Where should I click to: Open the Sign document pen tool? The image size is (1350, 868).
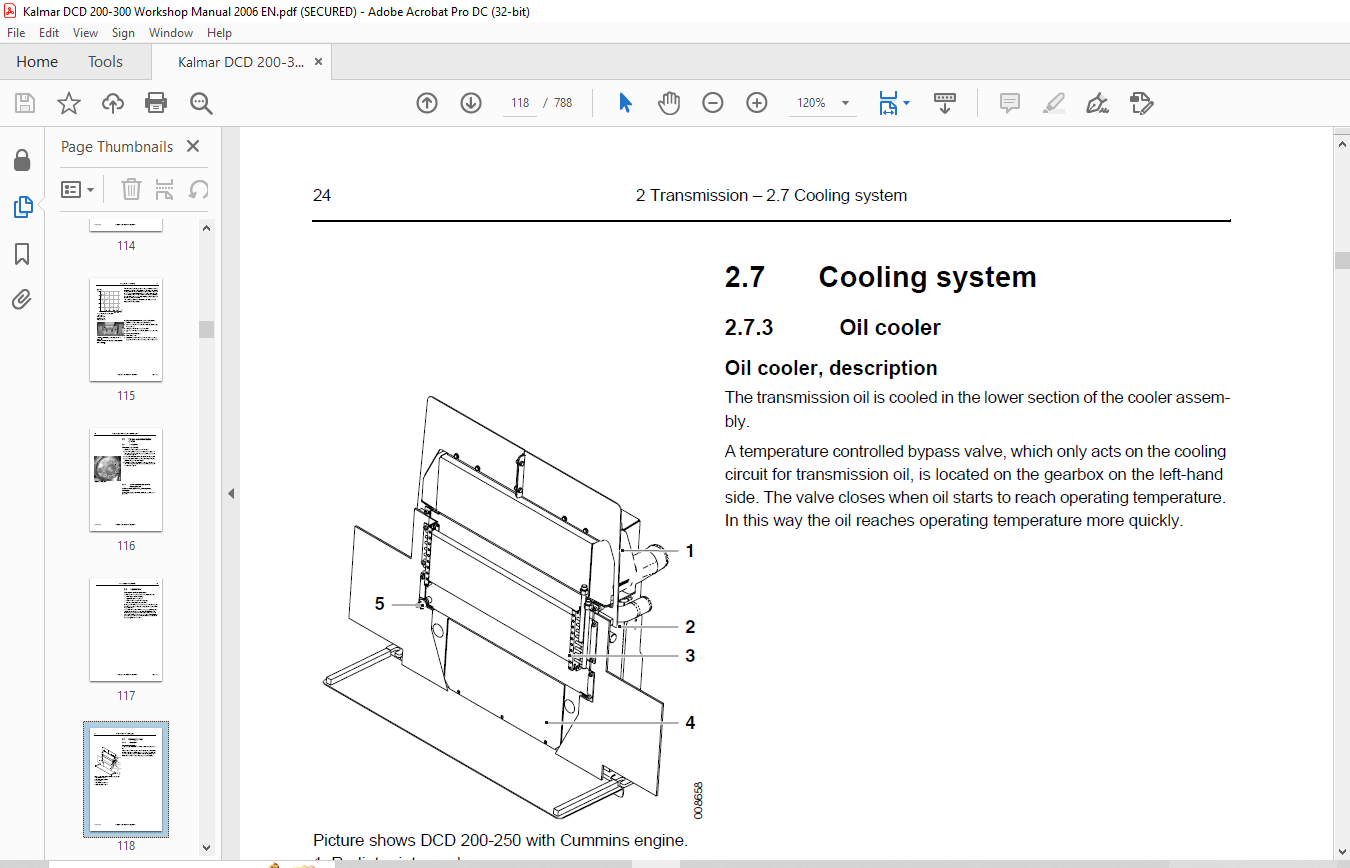1098,103
